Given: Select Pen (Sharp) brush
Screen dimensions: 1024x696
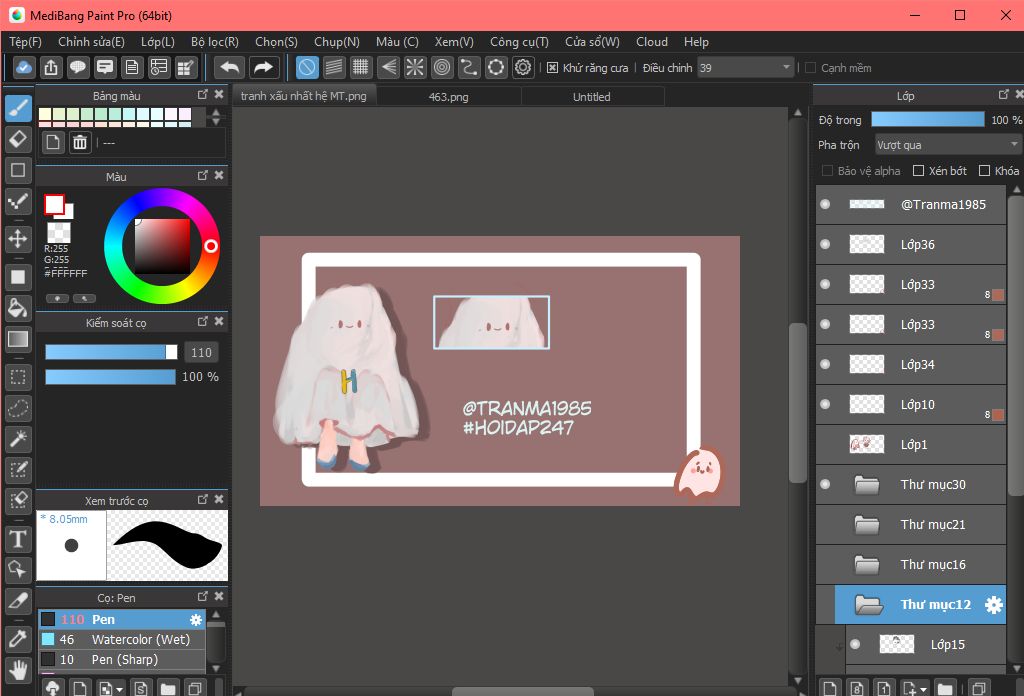Looking at the screenshot, I should point(122,659).
